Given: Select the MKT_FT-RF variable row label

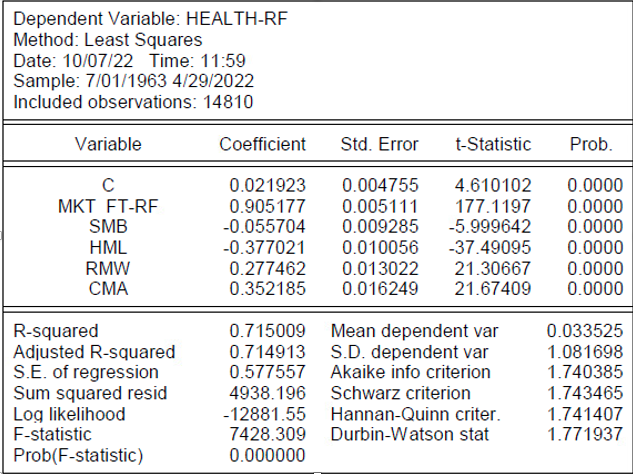Looking at the screenshot, I should coord(108,206).
